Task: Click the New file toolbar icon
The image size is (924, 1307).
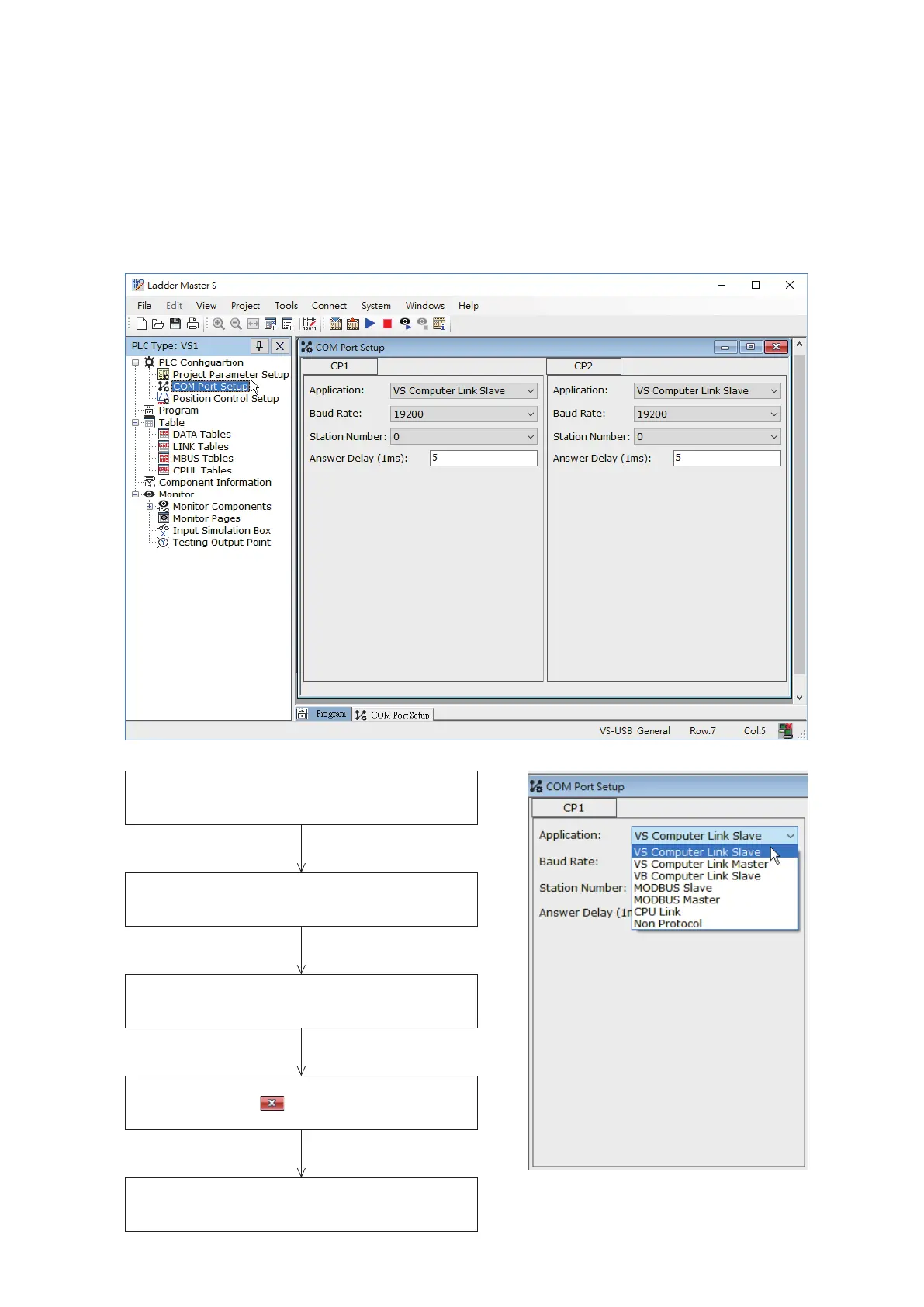Action: pos(141,324)
